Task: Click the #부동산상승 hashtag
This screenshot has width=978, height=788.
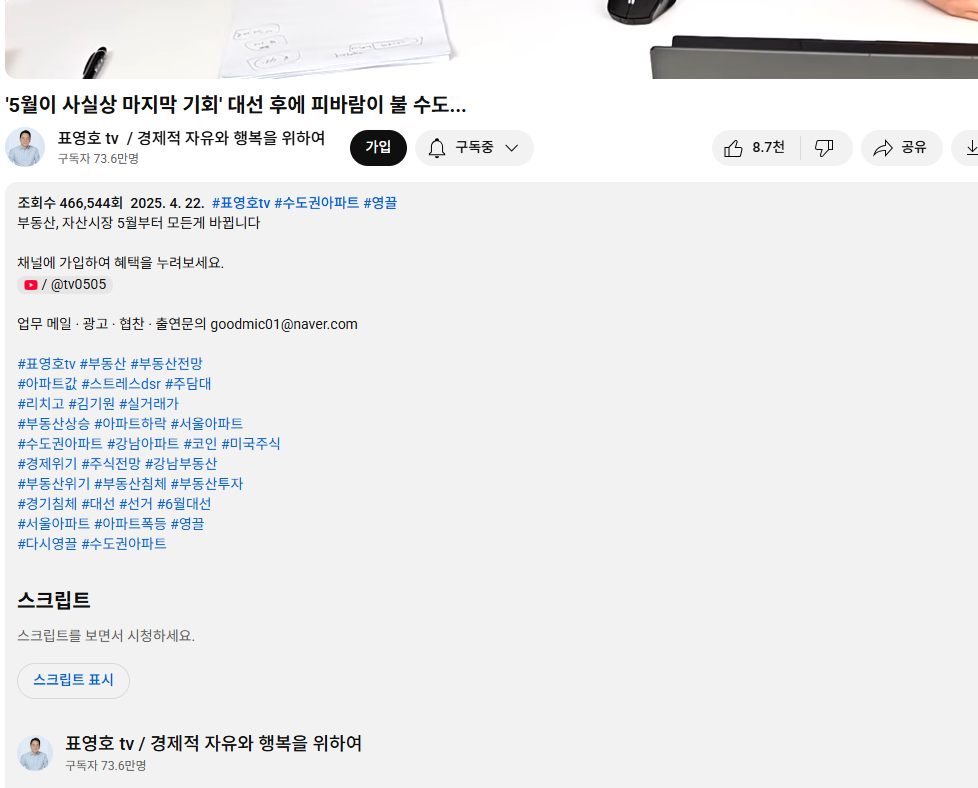Action: (x=54, y=424)
